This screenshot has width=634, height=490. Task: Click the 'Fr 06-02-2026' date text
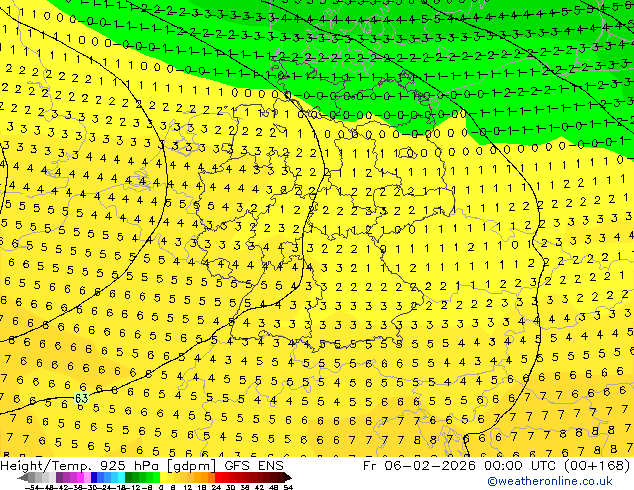(419, 466)
